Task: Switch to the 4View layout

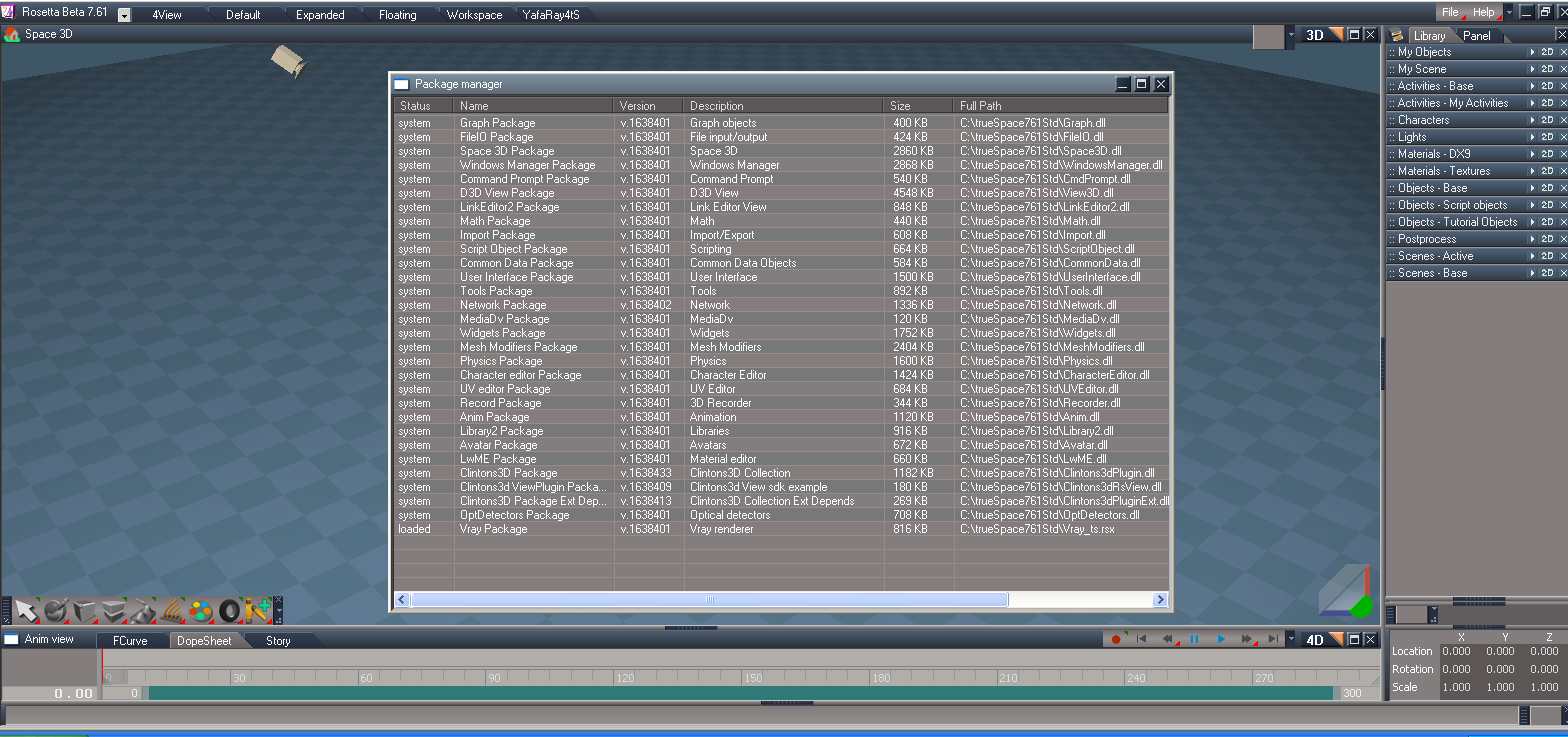Action: 167,15
